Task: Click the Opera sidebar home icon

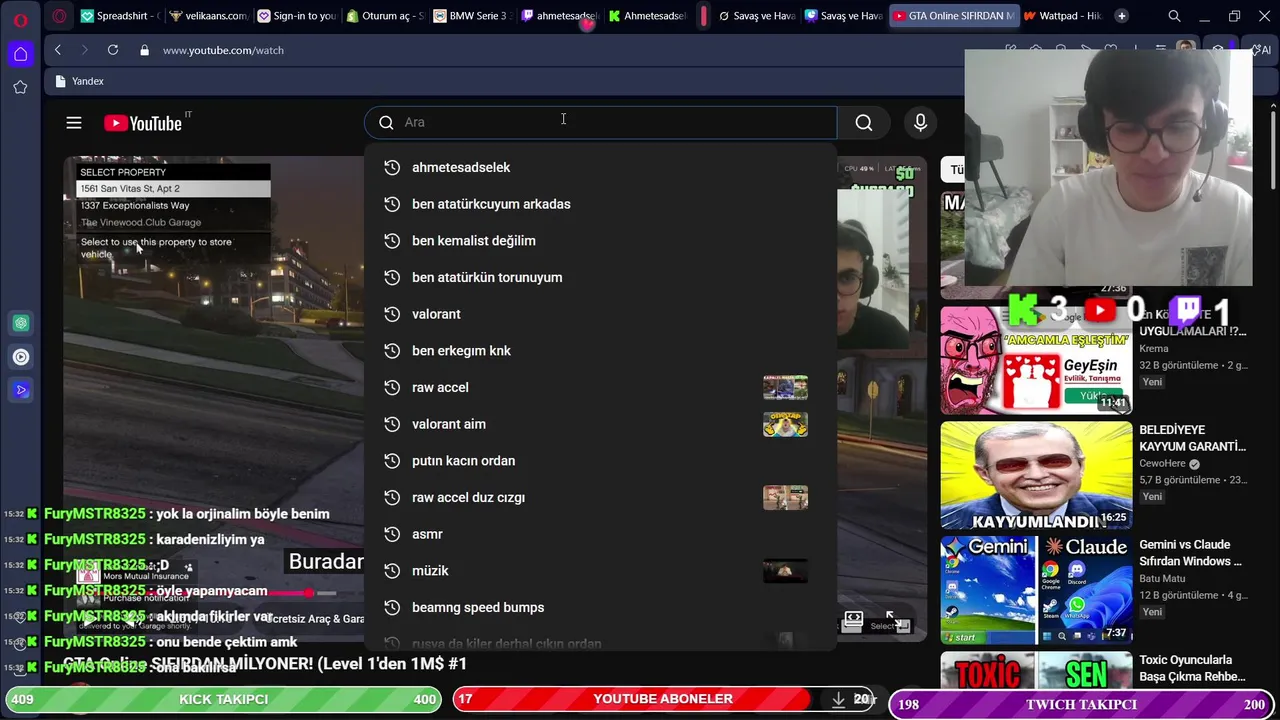Action: pos(20,54)
